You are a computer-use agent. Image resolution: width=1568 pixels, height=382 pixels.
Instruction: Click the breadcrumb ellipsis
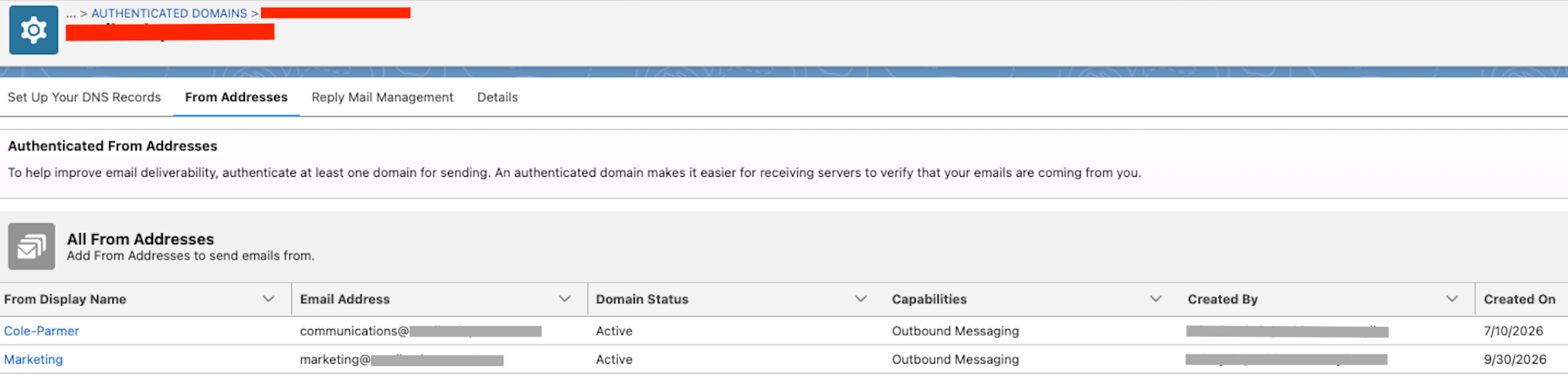coord(71,13)
